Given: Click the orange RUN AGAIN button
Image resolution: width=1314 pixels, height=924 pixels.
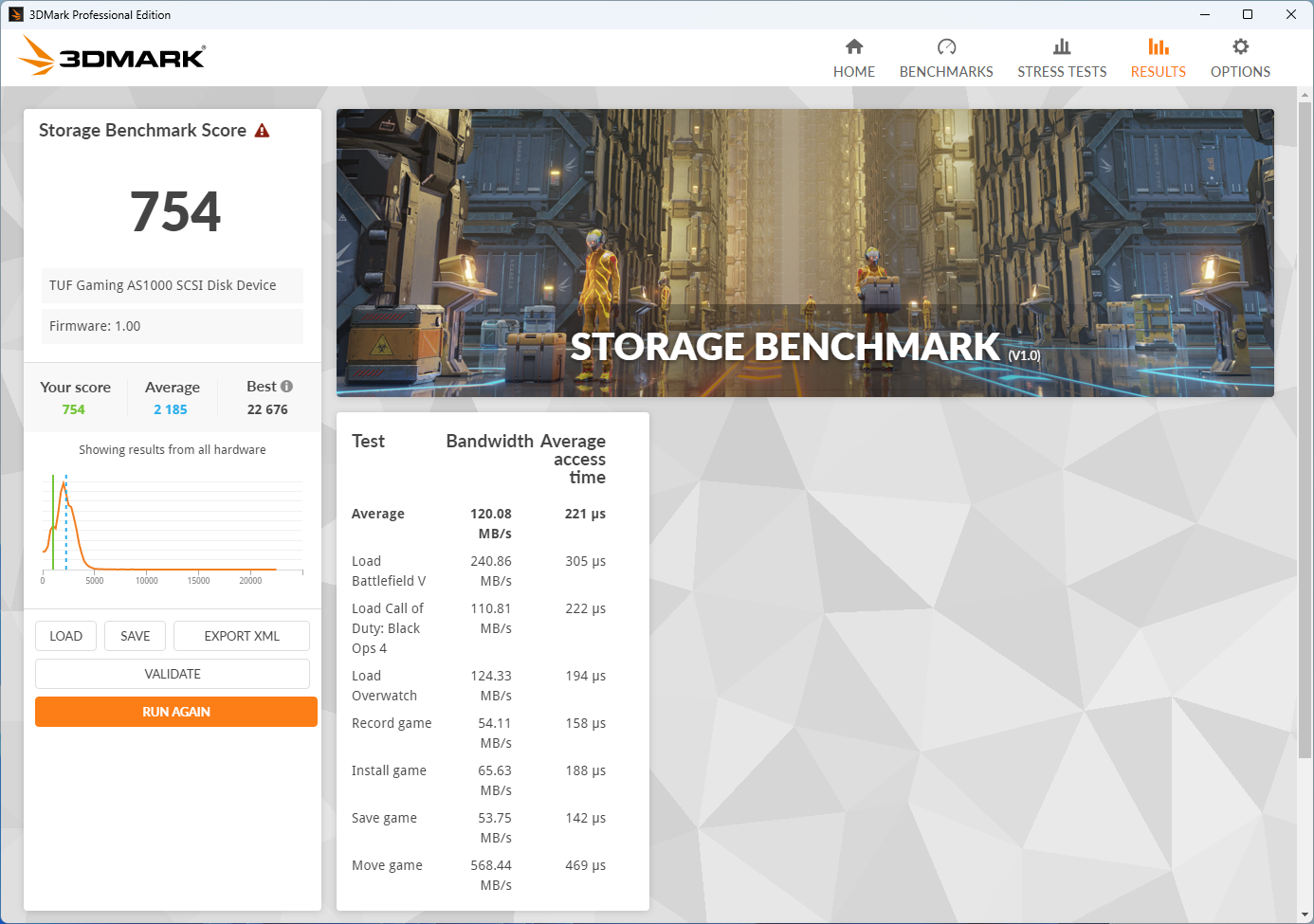Looking at the screenshot, I should [x=176, y=712].
